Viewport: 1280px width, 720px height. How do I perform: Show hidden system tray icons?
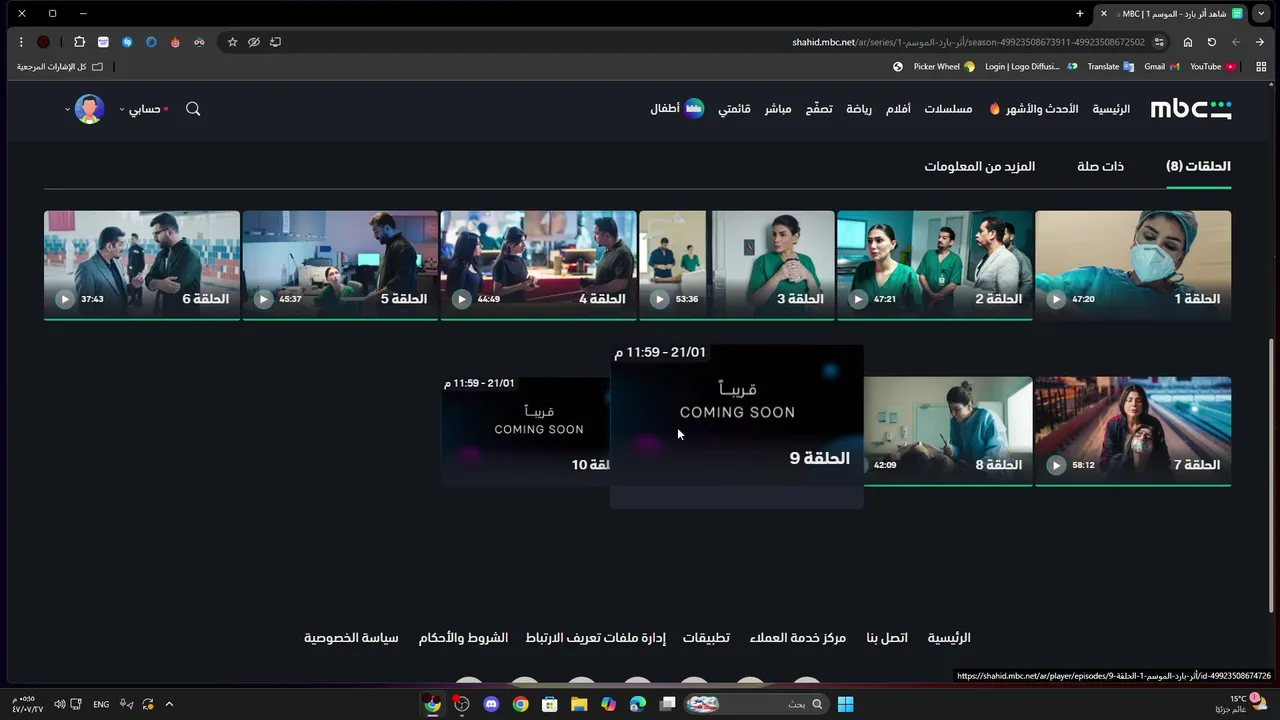tap(169, 704)
